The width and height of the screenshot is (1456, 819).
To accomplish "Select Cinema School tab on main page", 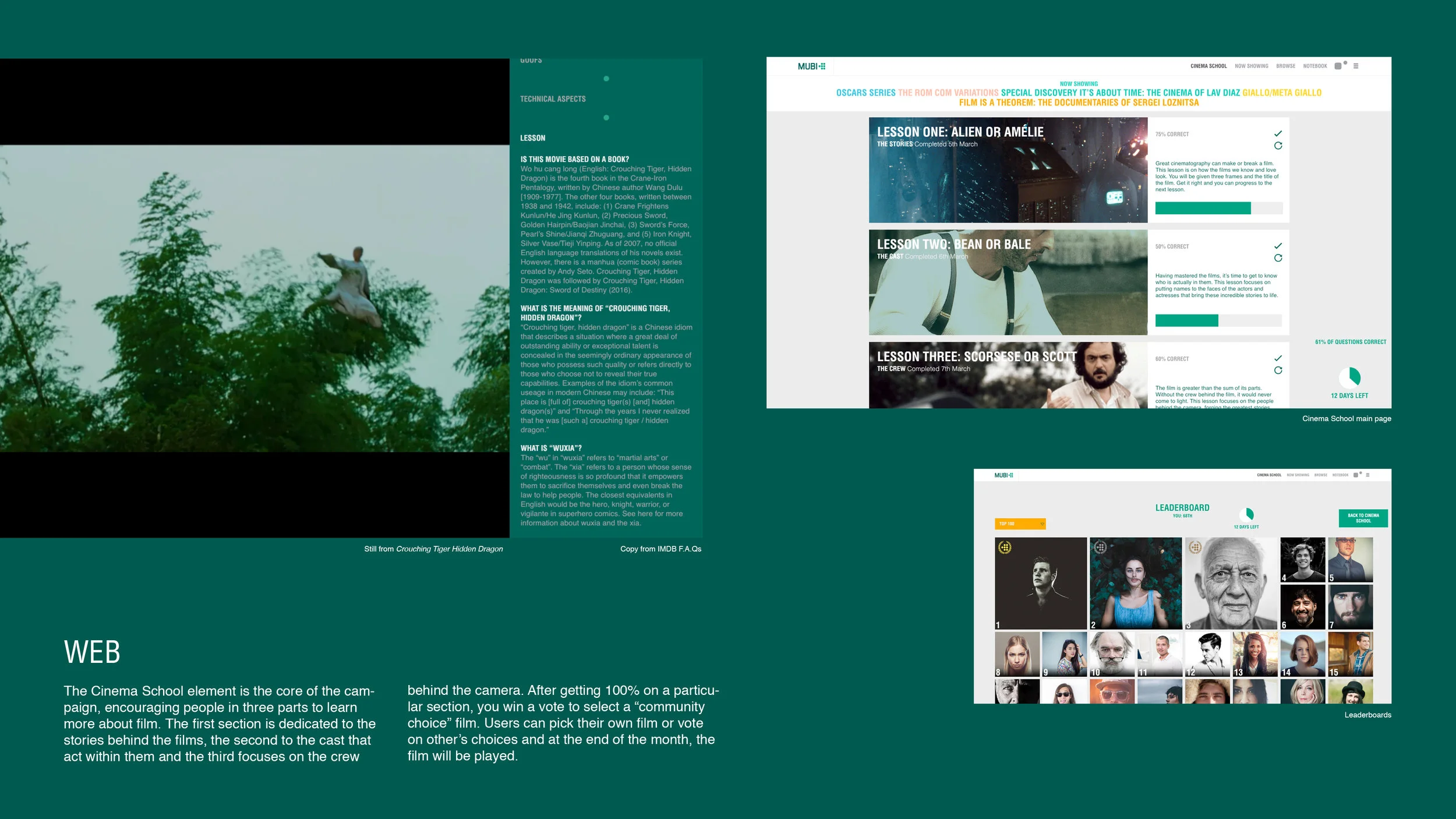I will (x=1208, y=66).
